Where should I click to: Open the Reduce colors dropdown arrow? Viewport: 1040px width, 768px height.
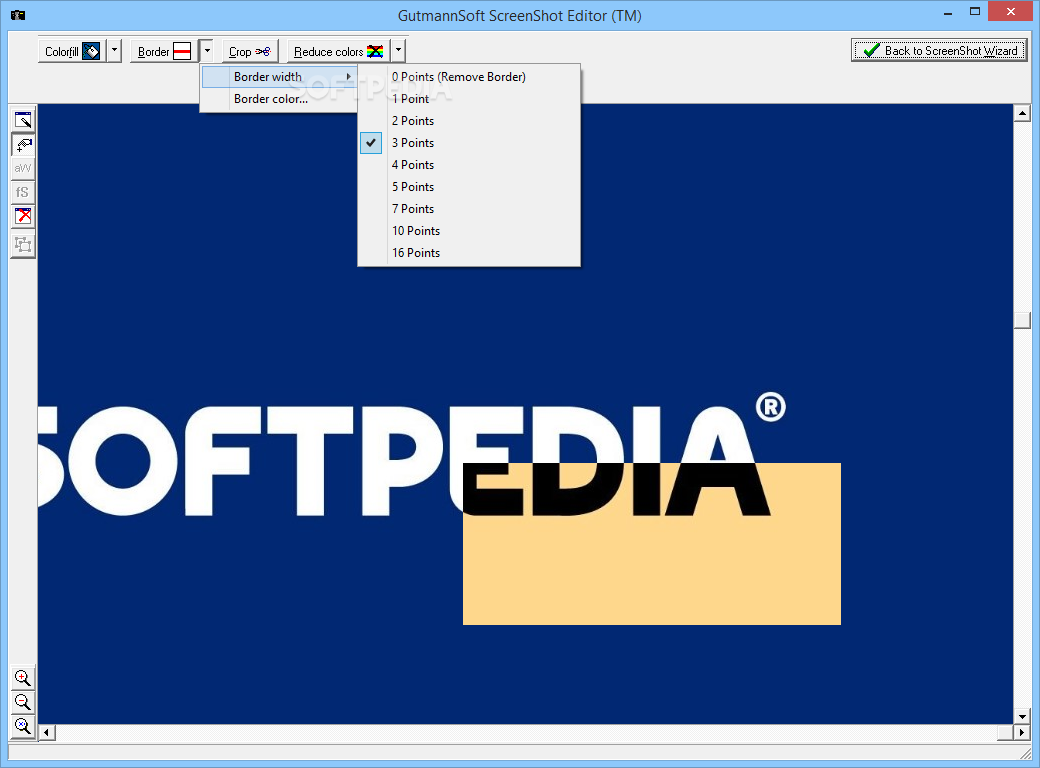398,51
